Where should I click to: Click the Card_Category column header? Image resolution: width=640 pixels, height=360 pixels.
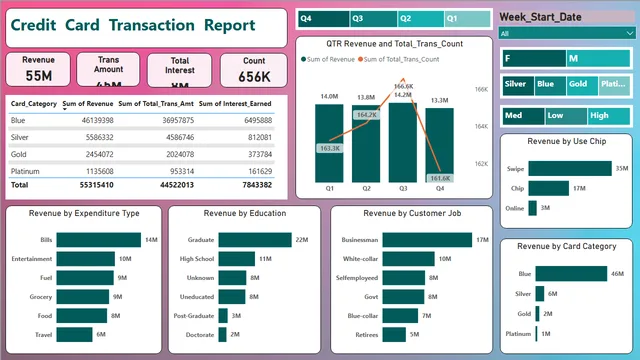point(34,104)
